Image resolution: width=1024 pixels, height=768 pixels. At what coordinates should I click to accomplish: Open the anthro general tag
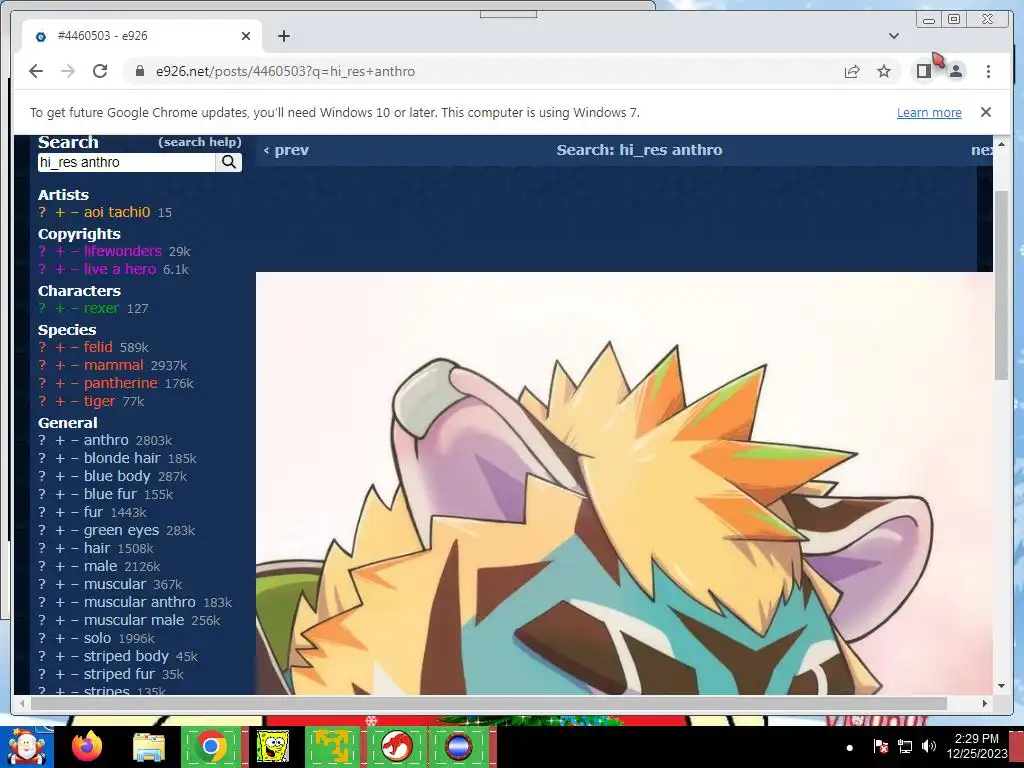106,440
